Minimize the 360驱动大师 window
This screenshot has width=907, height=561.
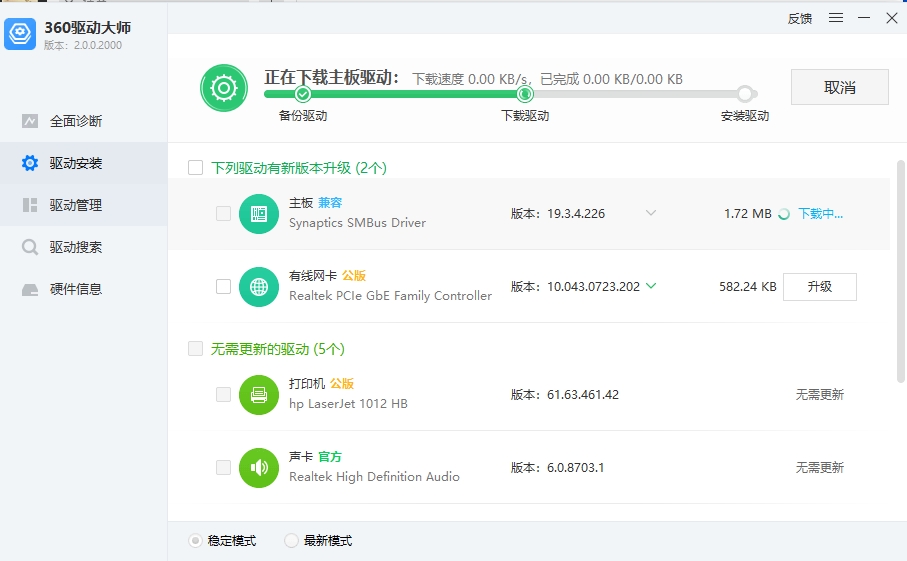(x=864, y=18)
